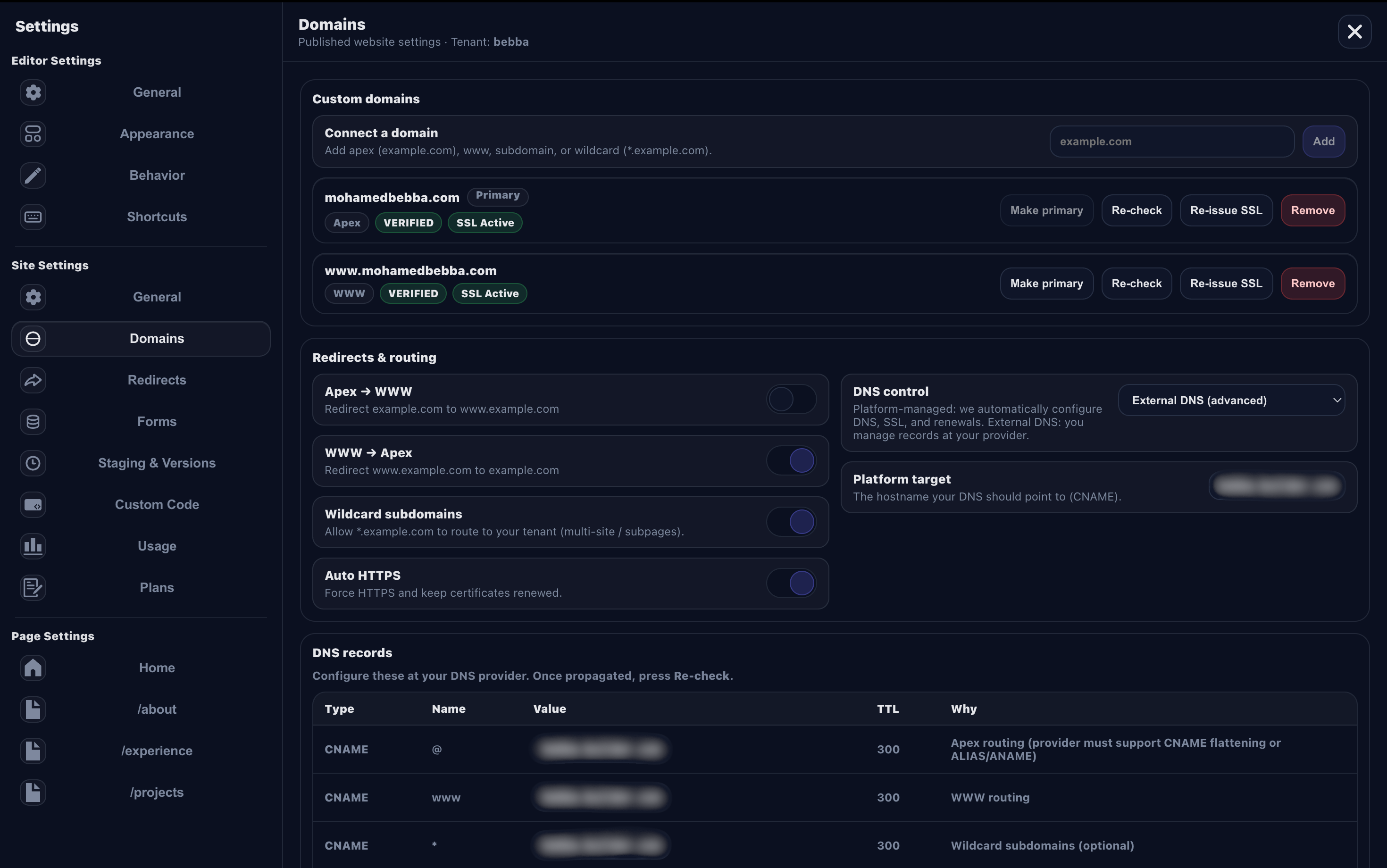Click the Staging & Versions clock icon
Viewport: 1387px width, 868px height.
point(33,463)
